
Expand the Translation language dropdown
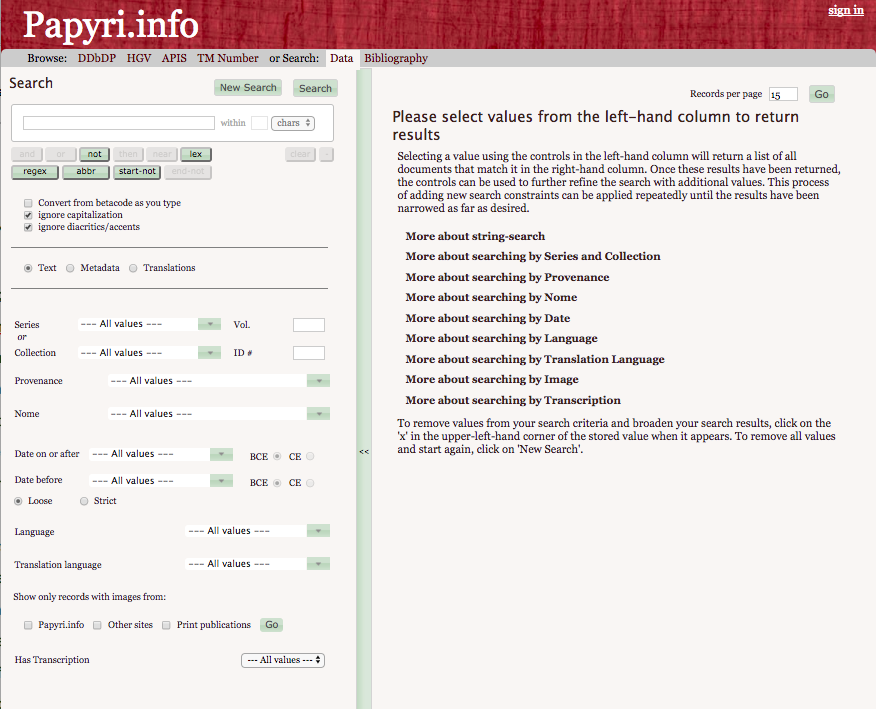tap(318, 564)
